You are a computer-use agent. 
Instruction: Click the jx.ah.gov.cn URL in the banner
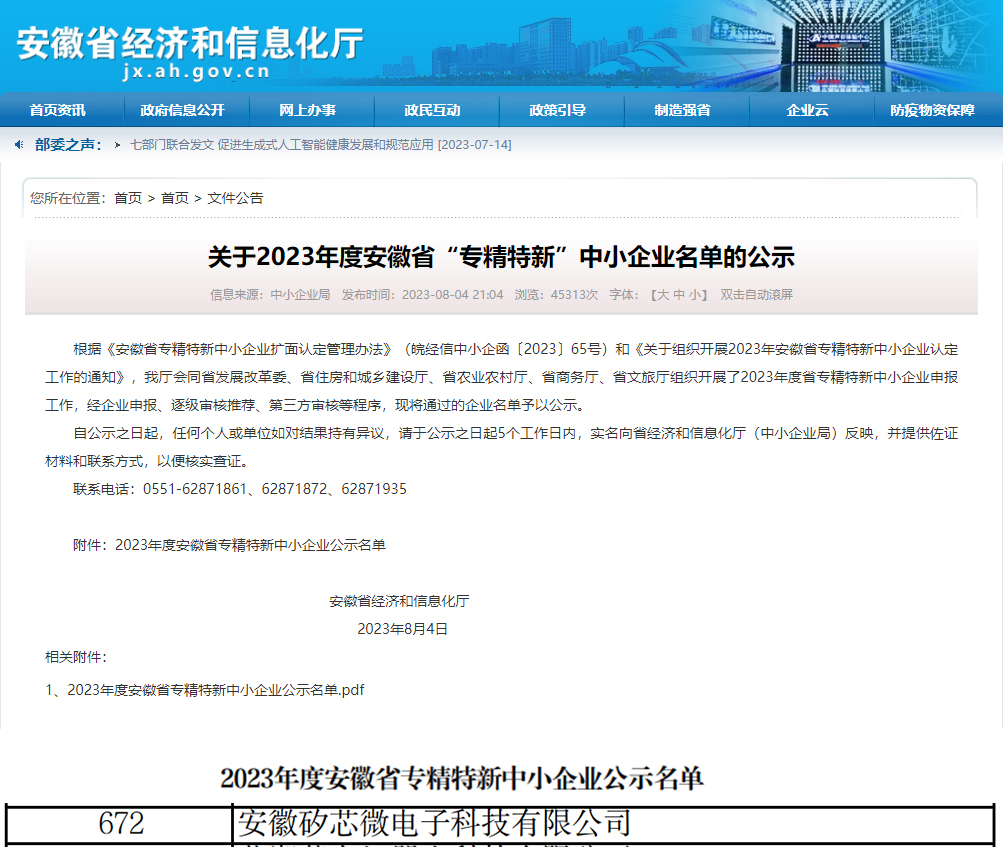196,71
